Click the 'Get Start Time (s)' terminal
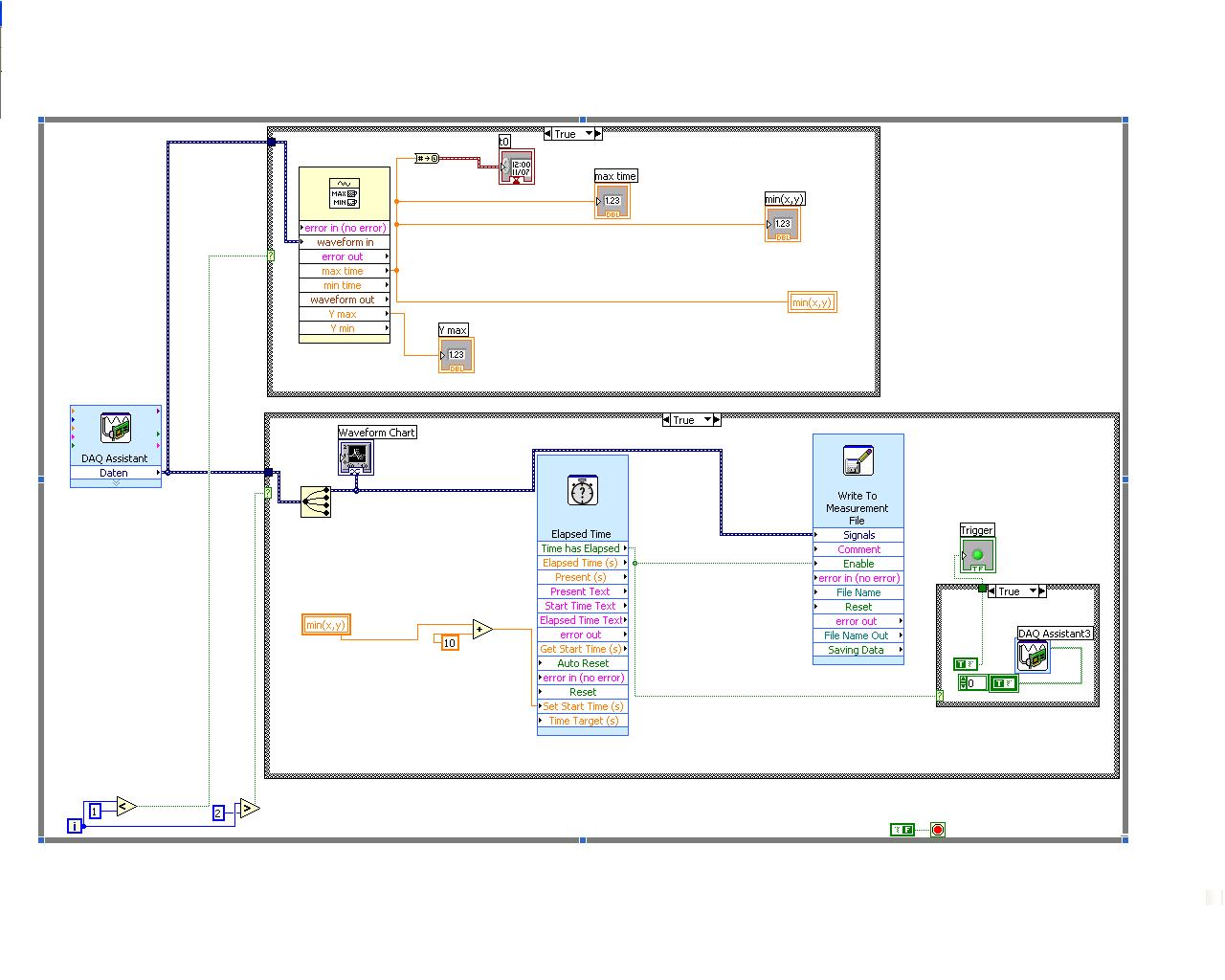The height and width of the screenshot is (980, 1225). click(x=583, y=649)
